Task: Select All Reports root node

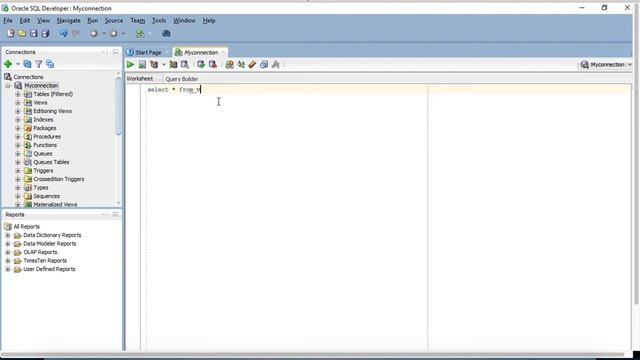Action: click(27, 227)
